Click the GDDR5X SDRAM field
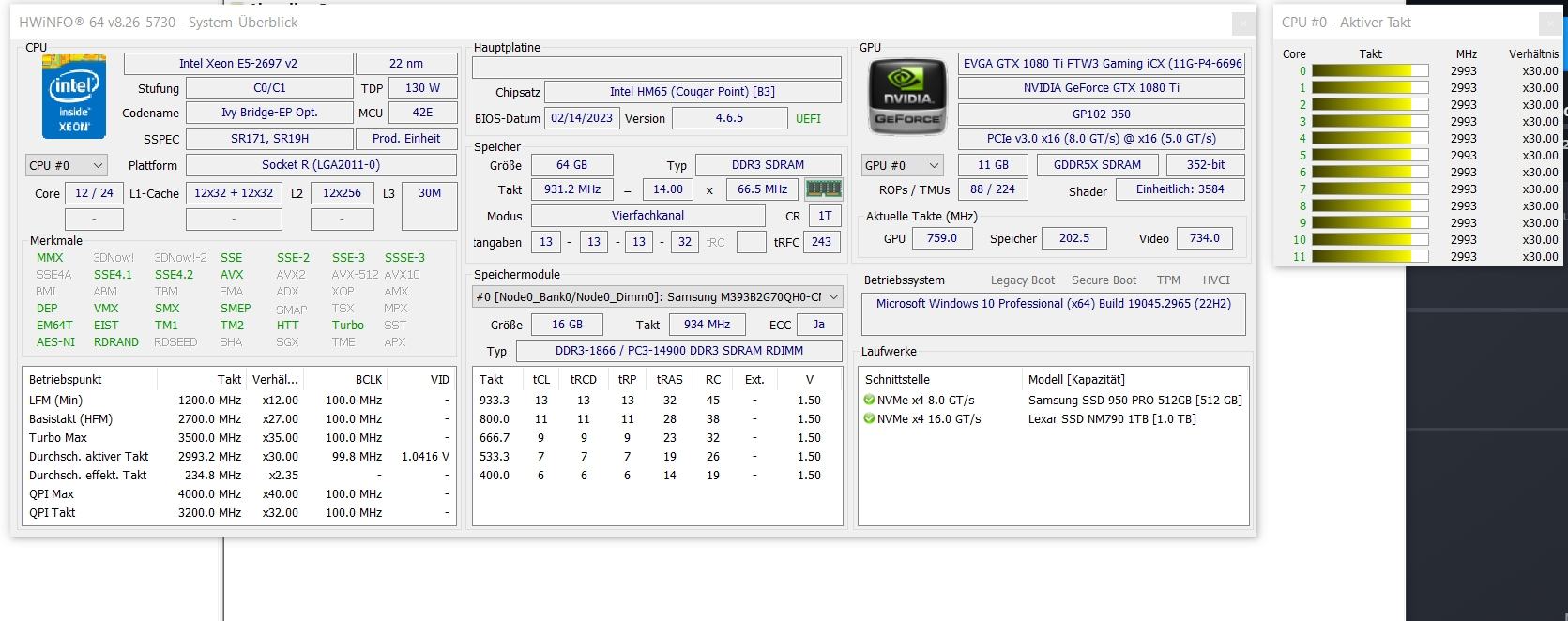1568x621 pixels. tap(1097, 165)
